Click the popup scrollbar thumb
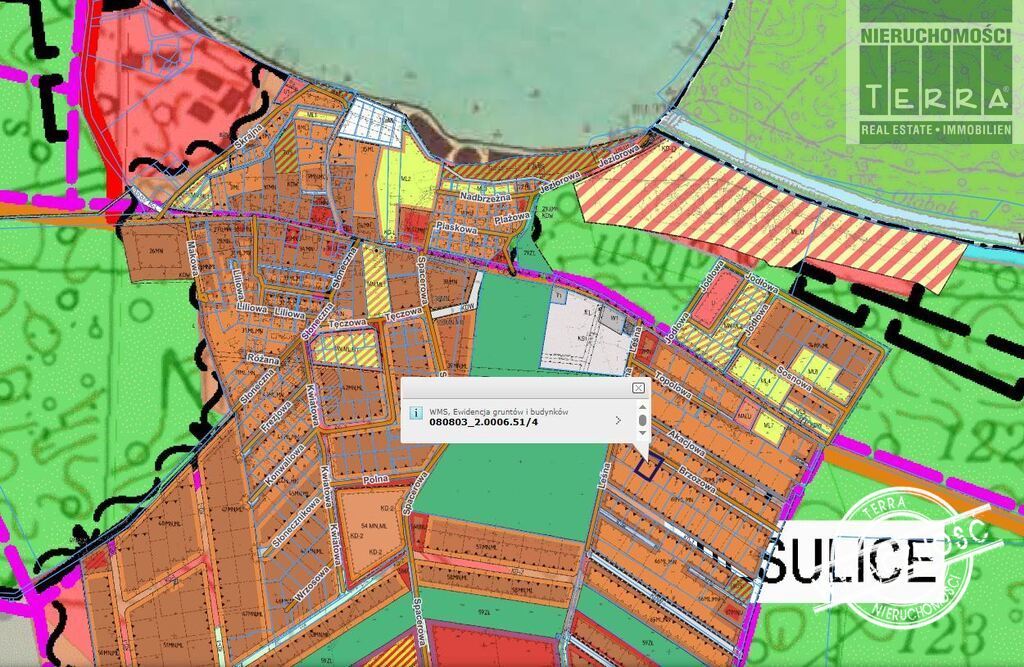 [643, 420]
